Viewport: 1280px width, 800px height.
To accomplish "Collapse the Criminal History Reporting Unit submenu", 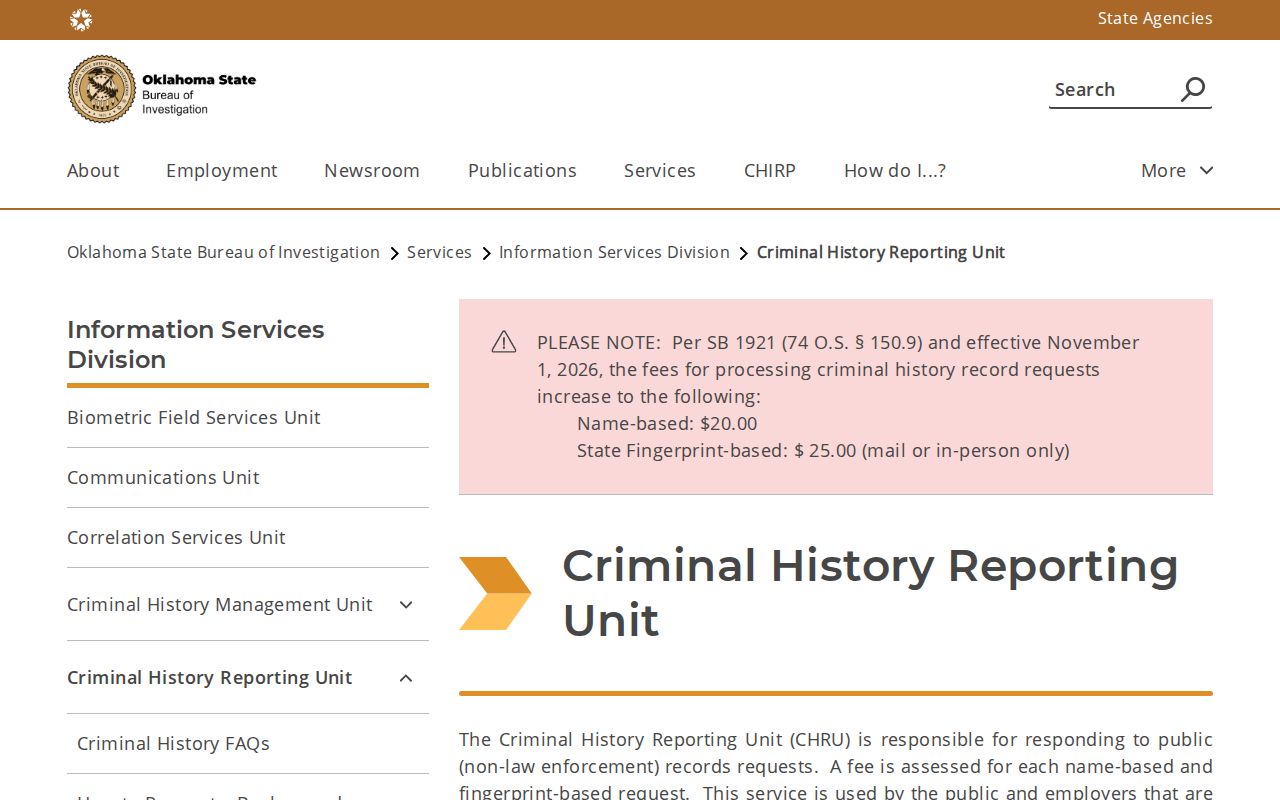I will point(406,678).
